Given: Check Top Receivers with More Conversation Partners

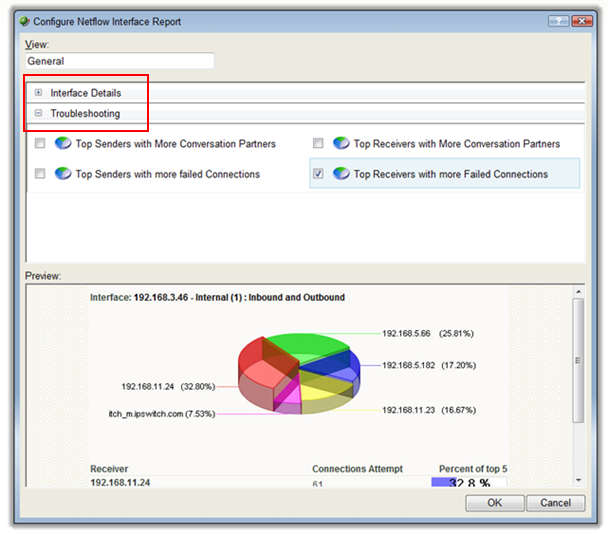Looking at the screenshot, I should (x=318, y=144).
